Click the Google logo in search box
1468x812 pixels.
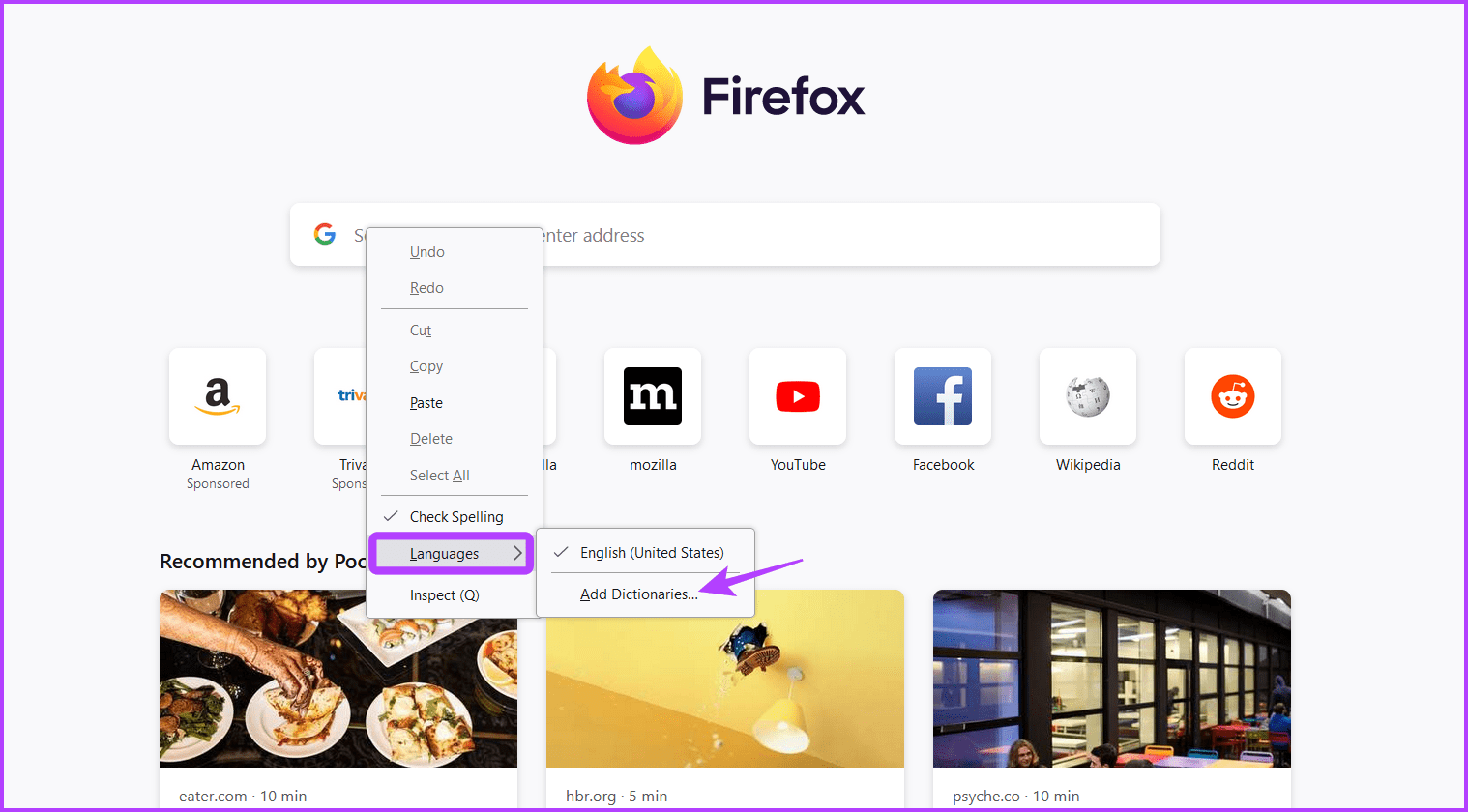click(325, 234)
